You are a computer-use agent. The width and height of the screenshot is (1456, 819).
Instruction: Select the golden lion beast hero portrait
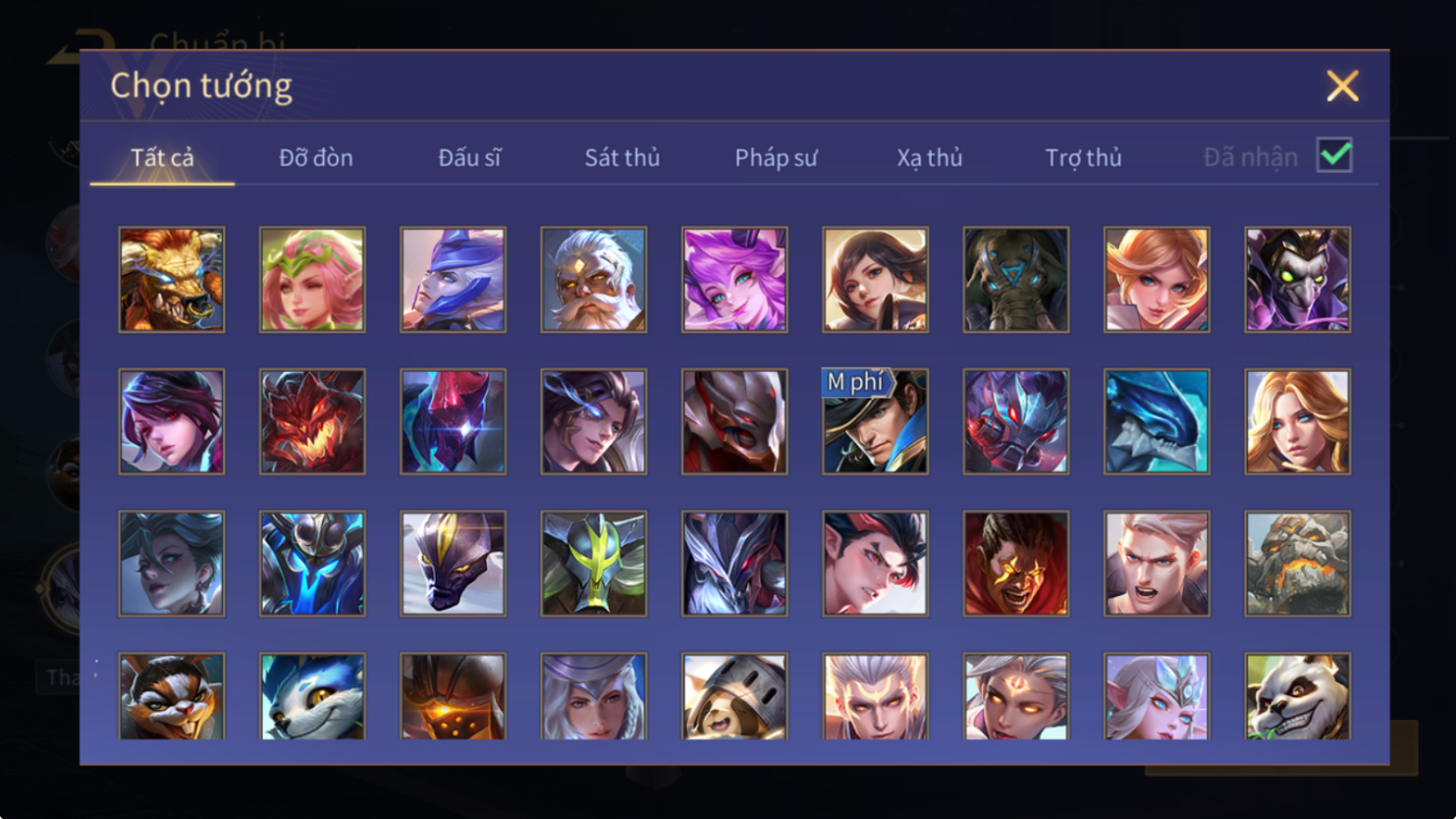(x=172, y=280)
